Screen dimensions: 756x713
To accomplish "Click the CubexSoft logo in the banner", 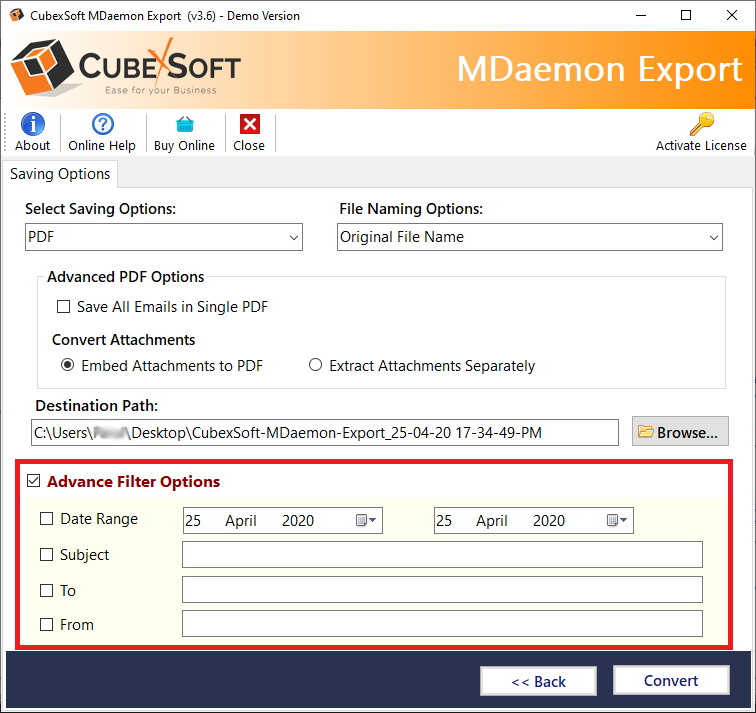I will pos(126,68).
